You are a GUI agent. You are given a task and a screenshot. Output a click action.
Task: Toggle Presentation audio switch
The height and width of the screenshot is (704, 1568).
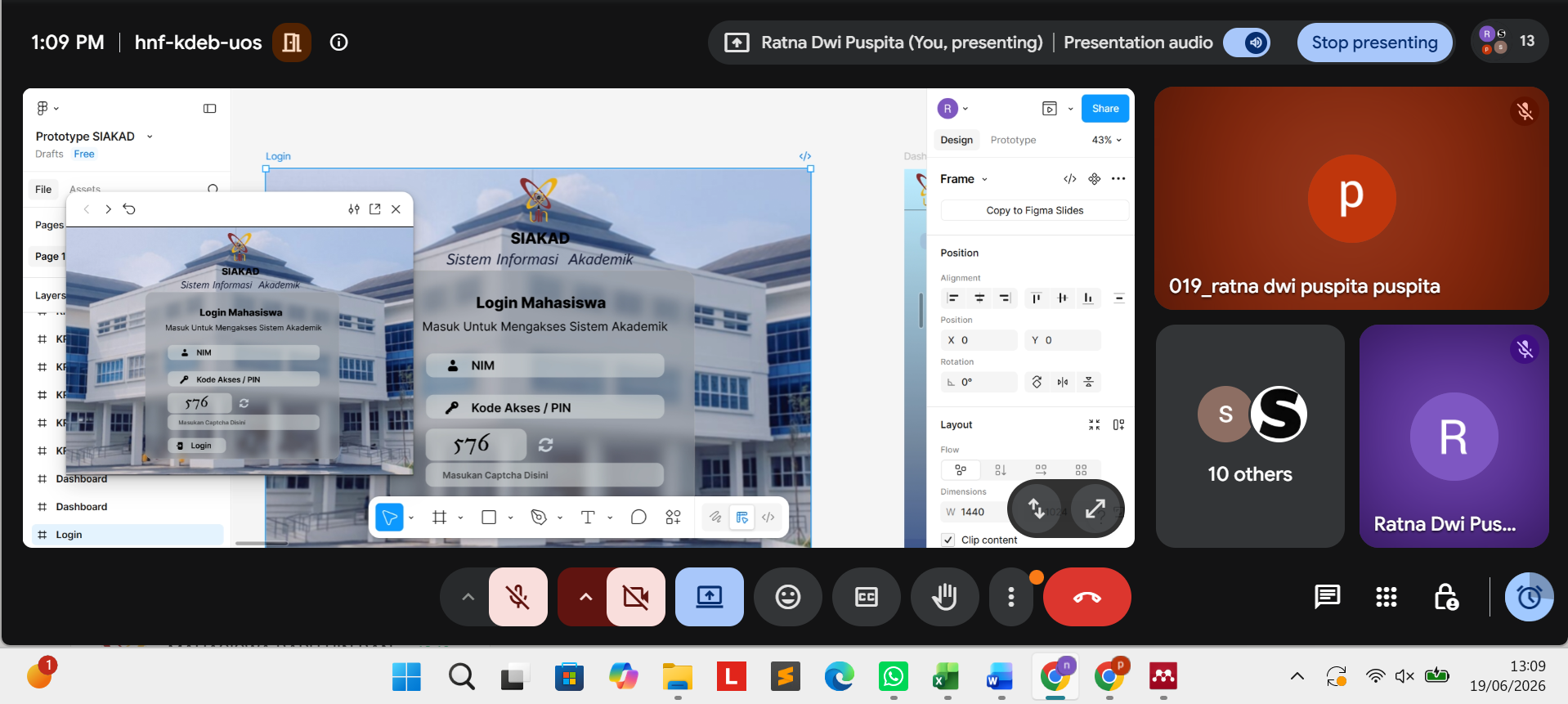point(1248,43)
